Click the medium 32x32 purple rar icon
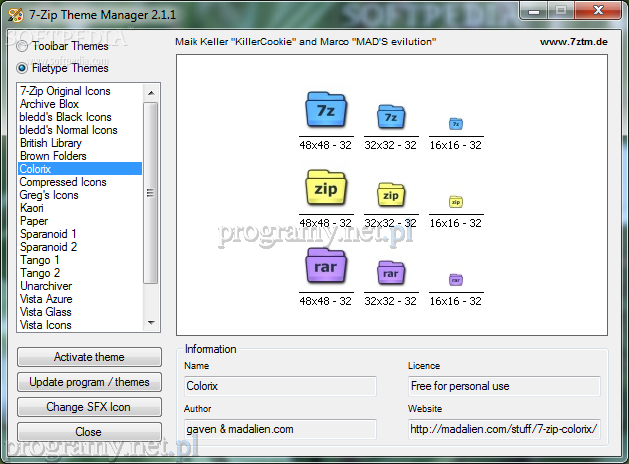The image size is (629, 464). (x=390, y=273)
